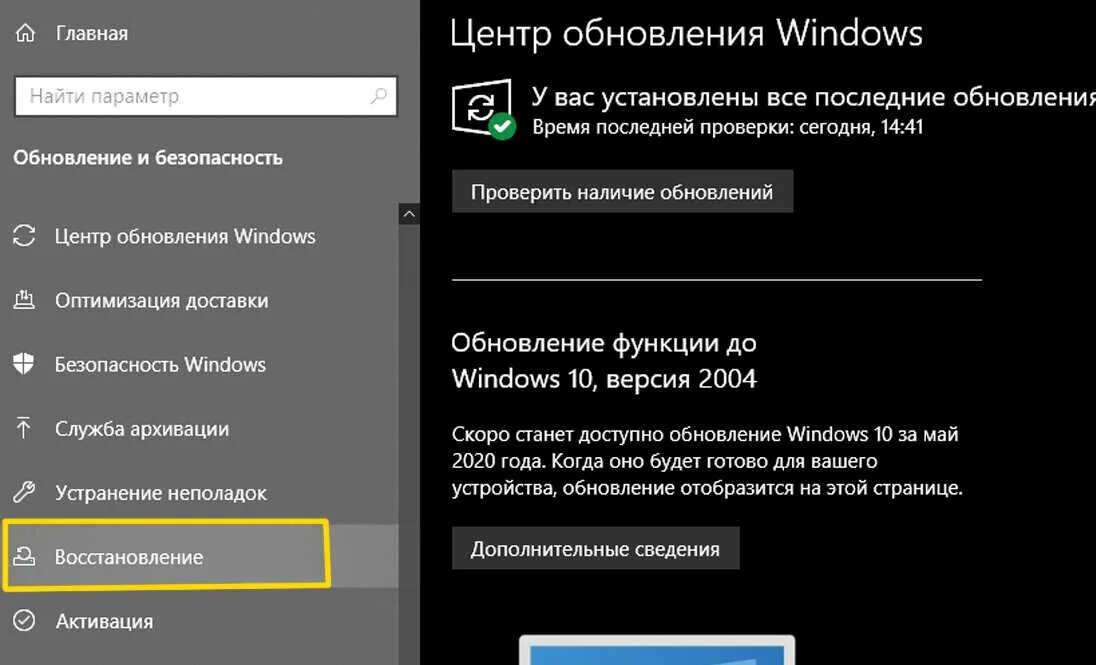This screenshot has width=1096, height=665.
Task: Click Проверить наличие обновлений button
Action: pos(622,192)
